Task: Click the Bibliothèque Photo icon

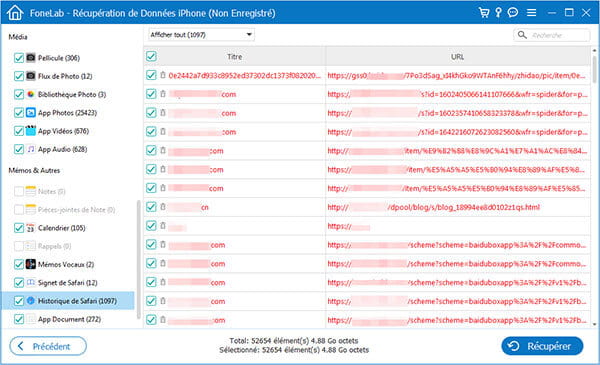Action: pos(31,94)
